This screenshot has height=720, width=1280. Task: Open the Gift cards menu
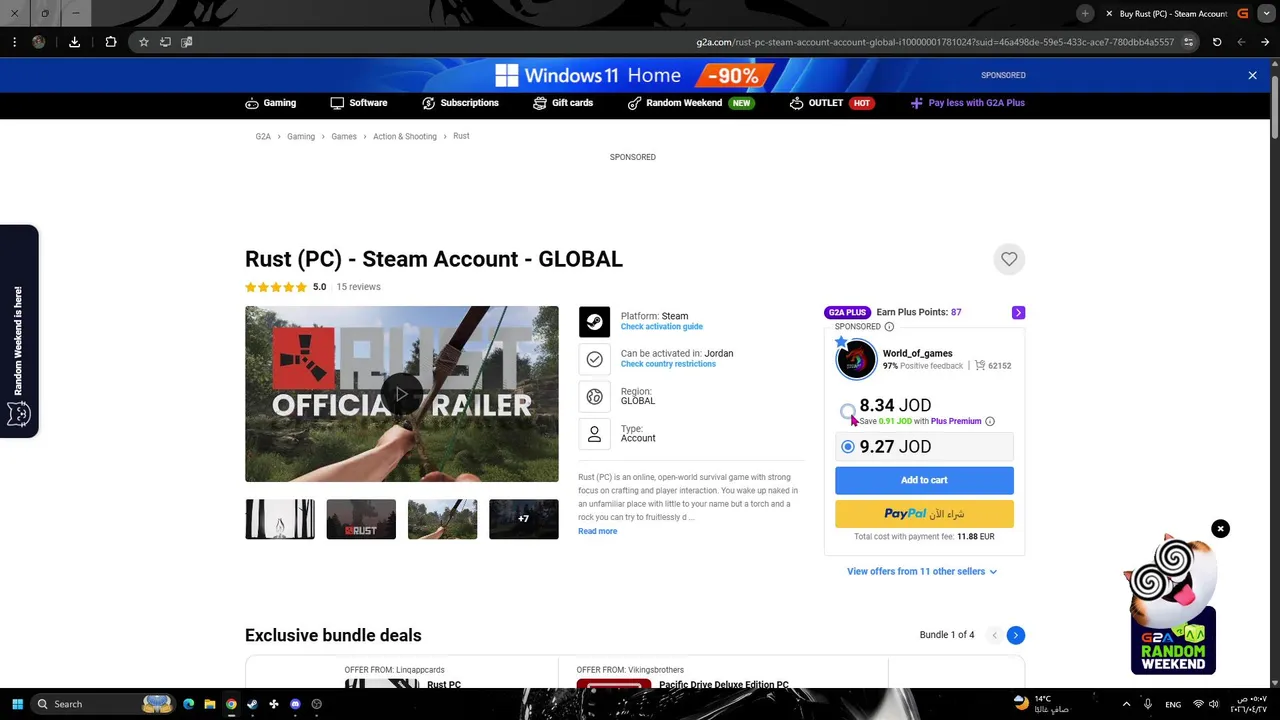(563, 103)
